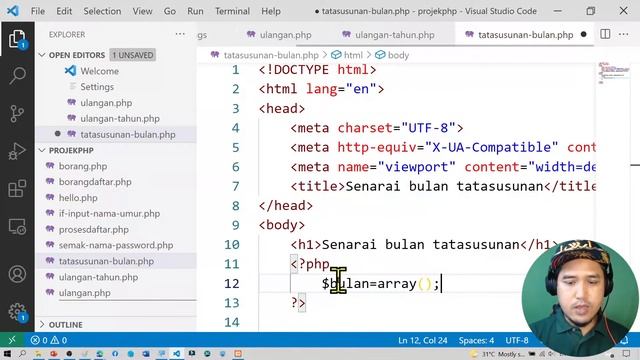
Task: Click UTF-8 encoding in status bar
Action: click(517, 340)
